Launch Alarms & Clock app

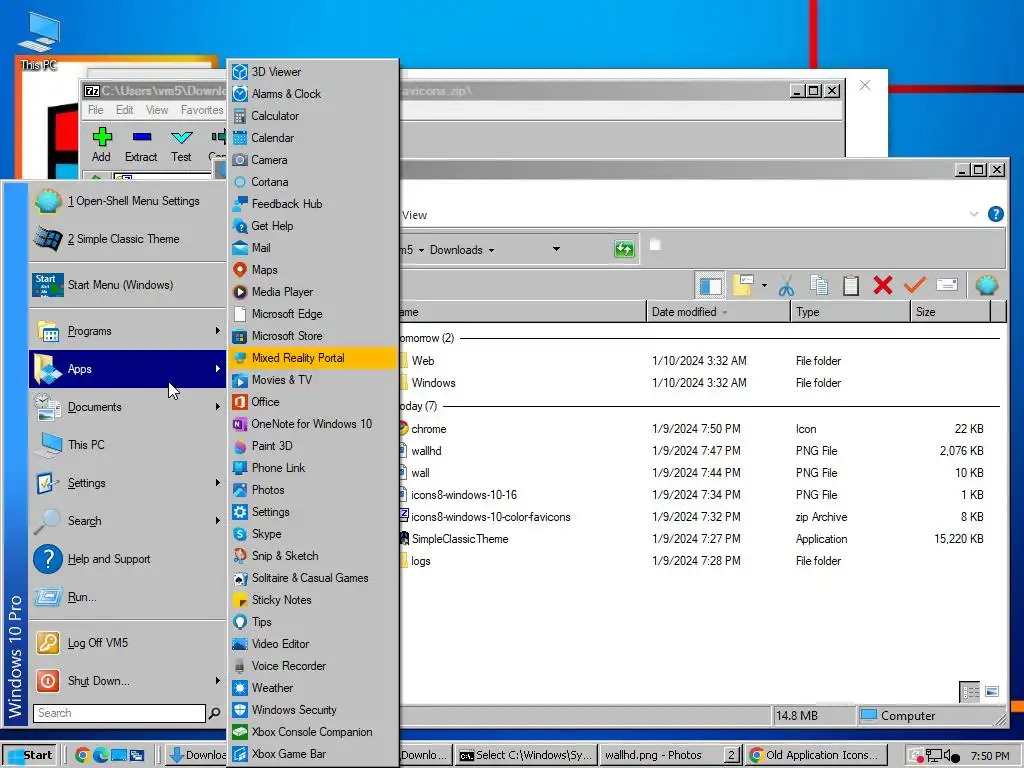(313, 94)
